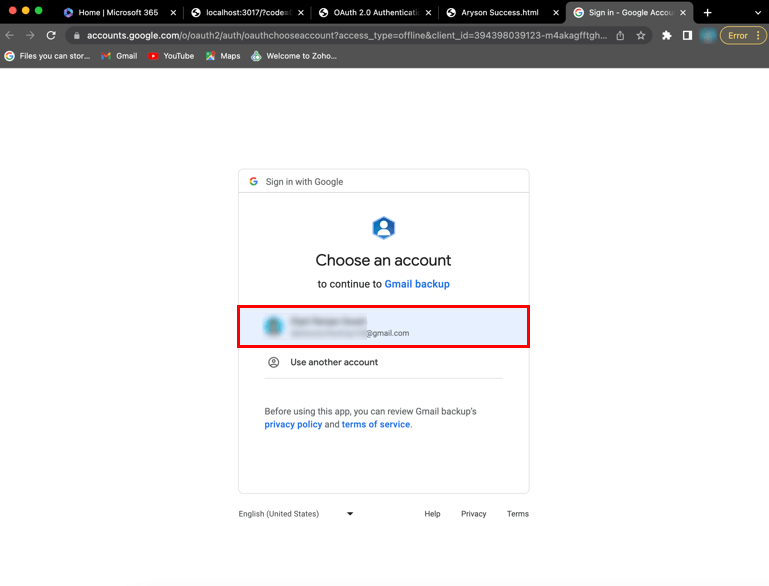Screen dimensions: 769x586
Task: Toggle the browser side panel
Action: [687, 35]
